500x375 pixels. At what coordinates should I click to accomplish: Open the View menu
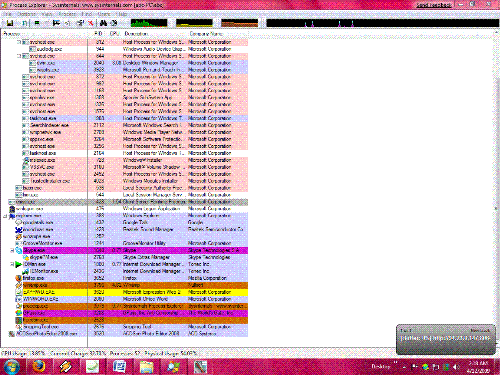tap(47, 14)
